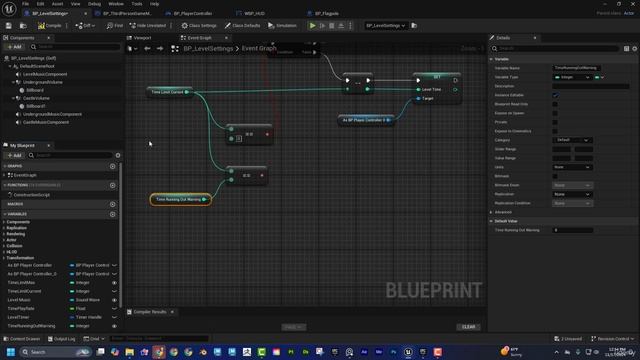Navigate forward in the graph editor
This screenshot has width=640, height=360.
[160, 49]
